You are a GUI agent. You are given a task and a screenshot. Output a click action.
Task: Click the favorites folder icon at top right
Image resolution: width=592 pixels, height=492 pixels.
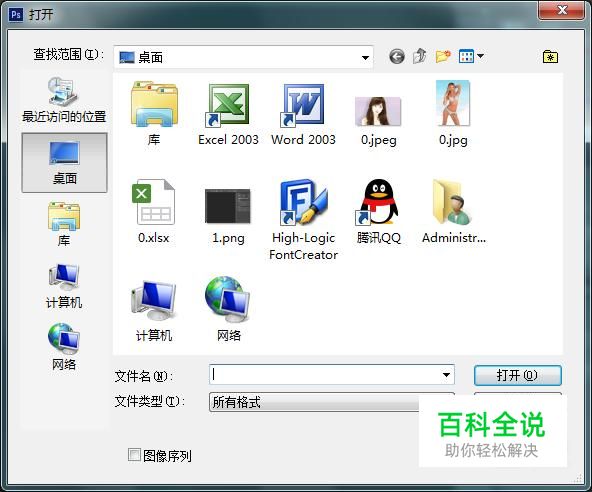(x=550, y=57)
